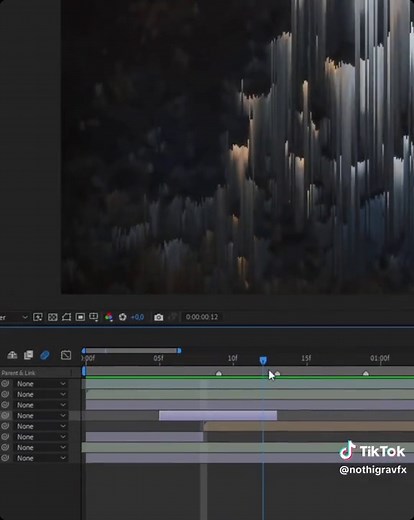Enable the Region of Interest icon
The image size is (414, 520).
(80, 317)
